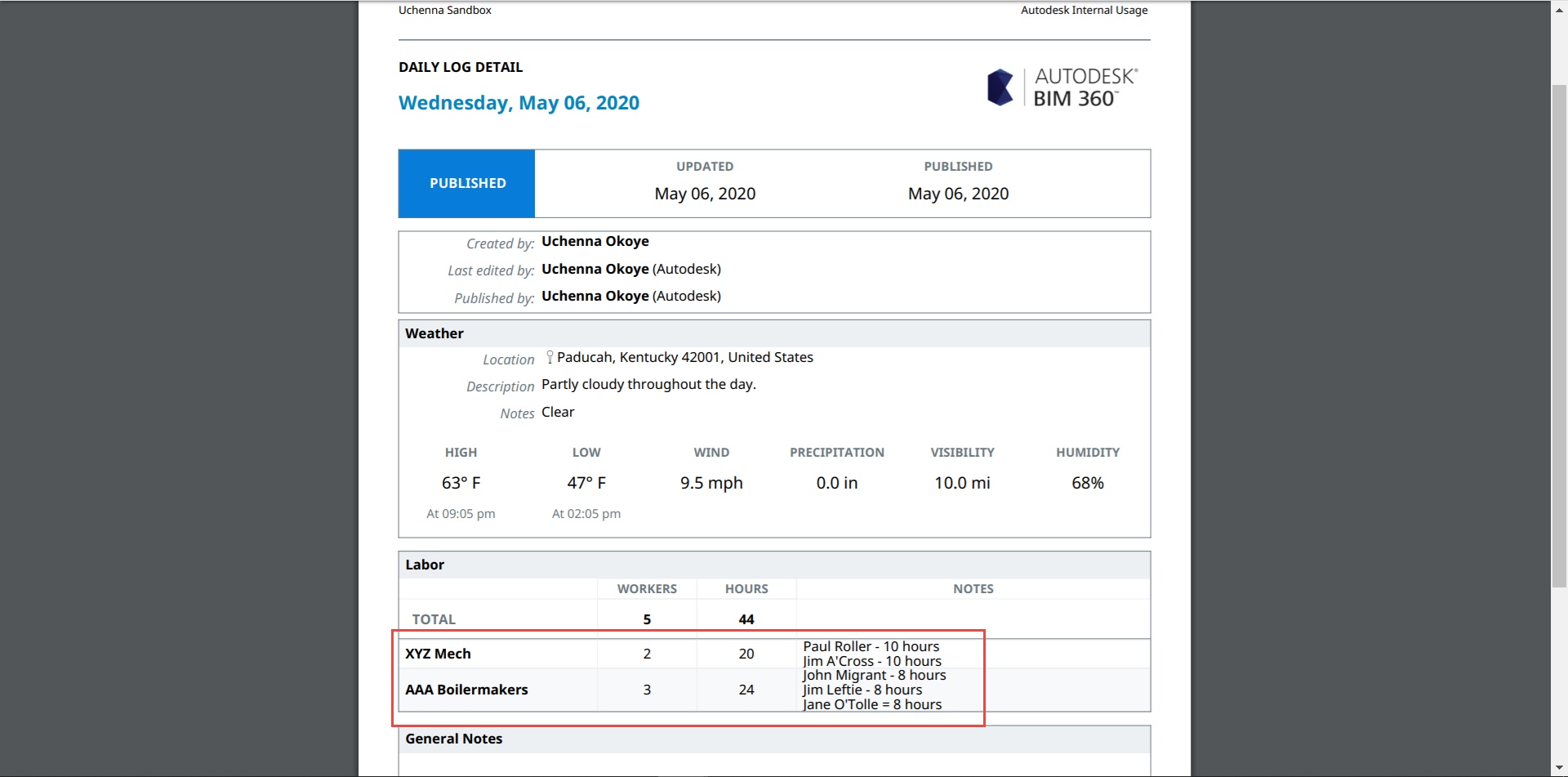Screen dimensions: 1568x777
Task: Click the UPDATED column header
Action: click(x=704, y=166)
